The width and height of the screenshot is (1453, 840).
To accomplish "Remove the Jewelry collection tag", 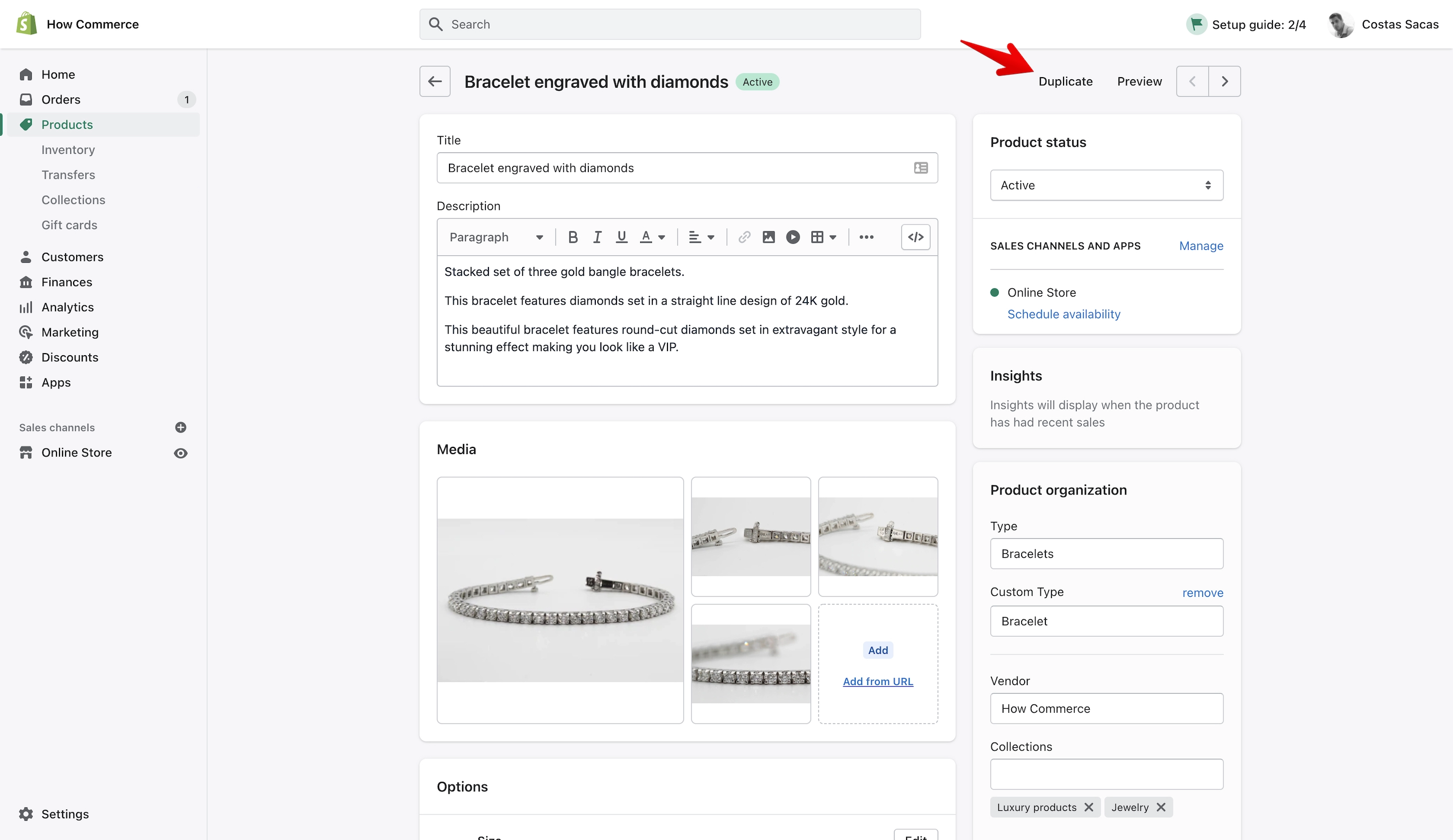I will click(x=1161, y=807).
